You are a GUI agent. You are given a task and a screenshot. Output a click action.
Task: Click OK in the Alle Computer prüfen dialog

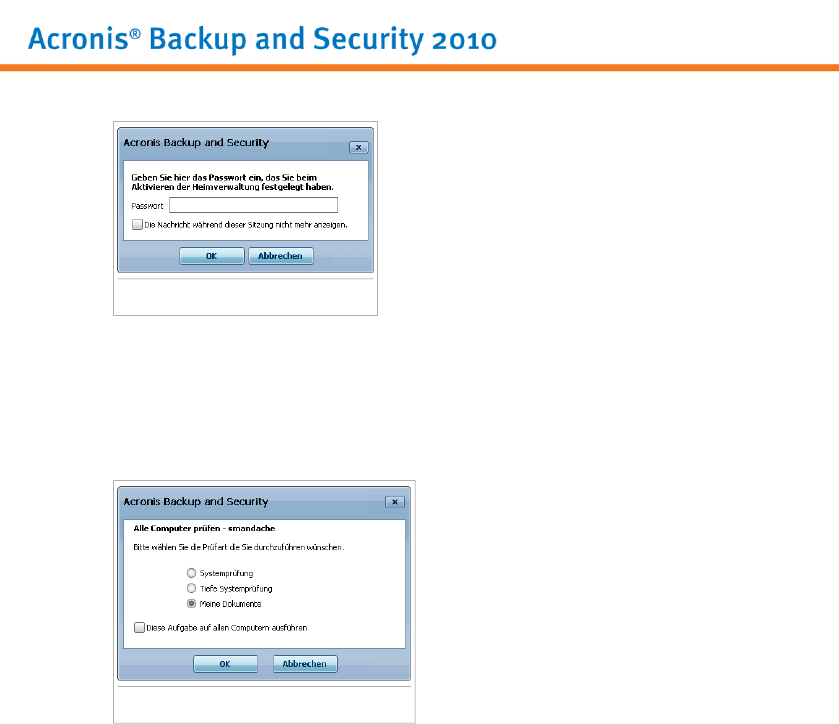[x=225, y=664]
